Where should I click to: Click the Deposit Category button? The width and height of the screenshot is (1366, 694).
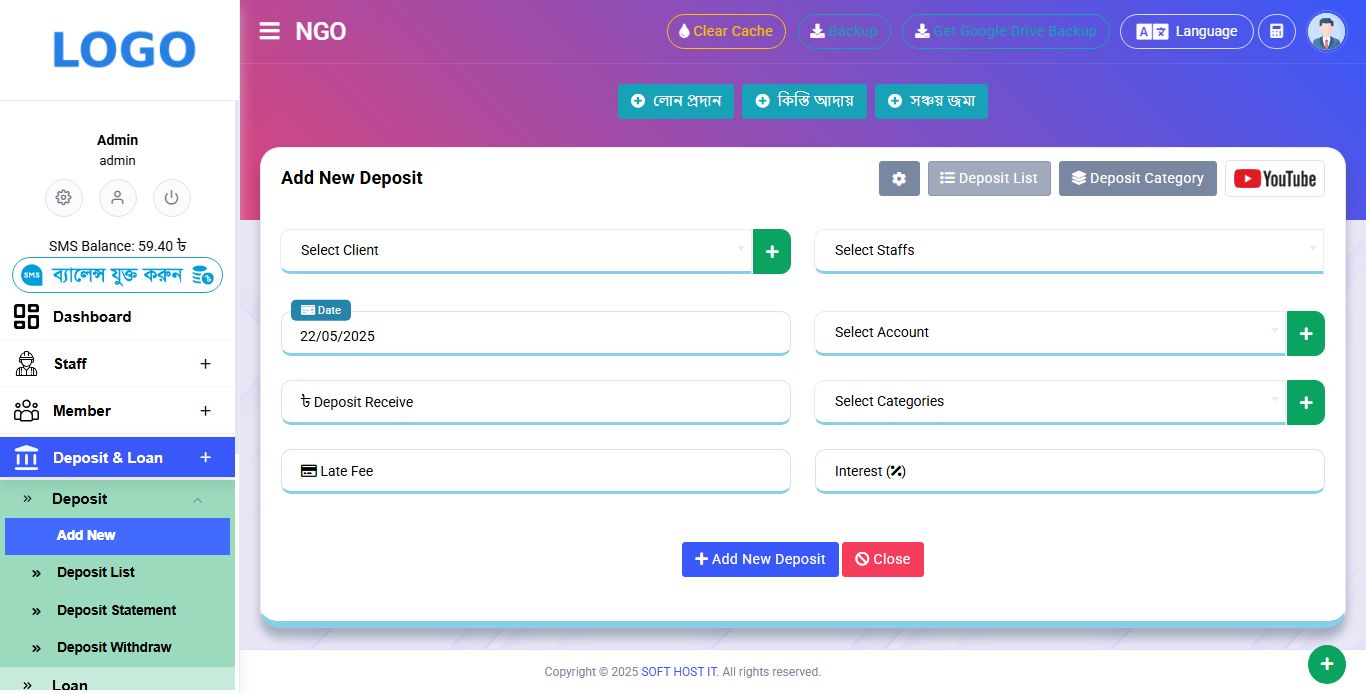click(x=1138, y=178)
